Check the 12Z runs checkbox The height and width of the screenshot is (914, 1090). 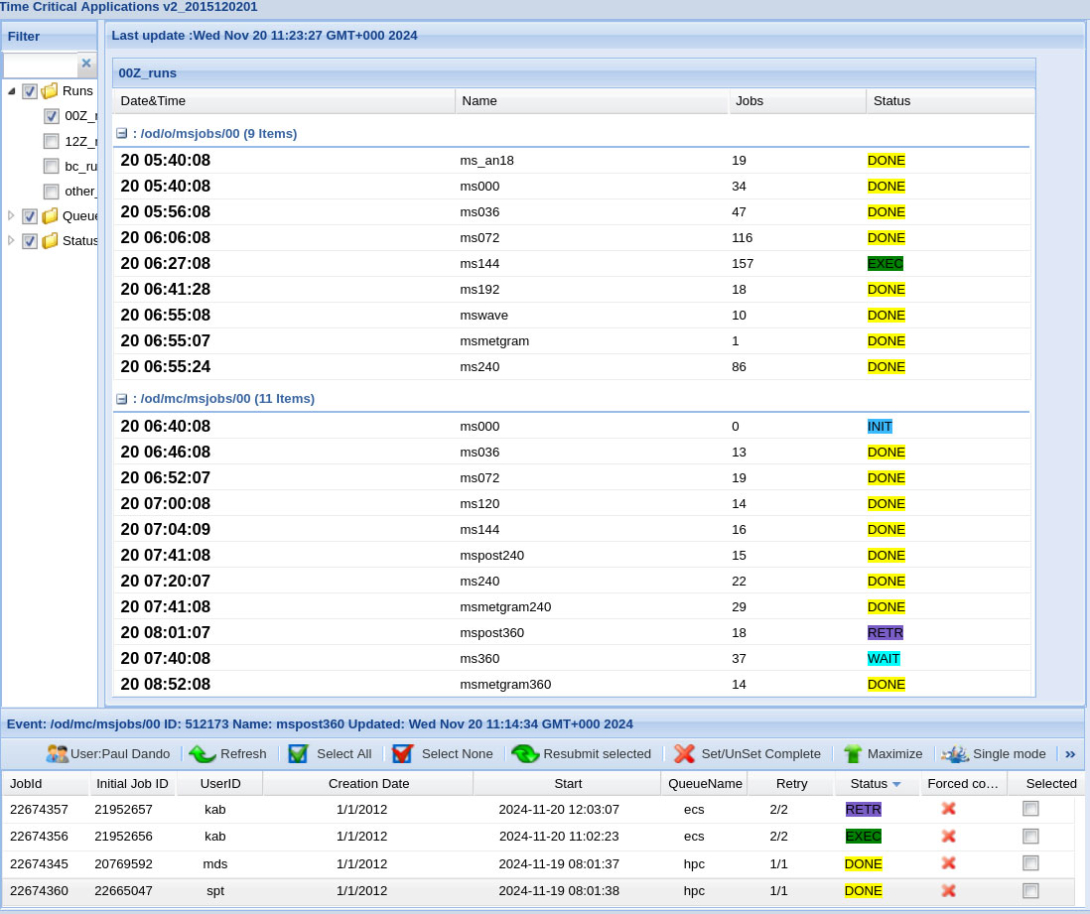pyautogui.click(x=51, y=141)
